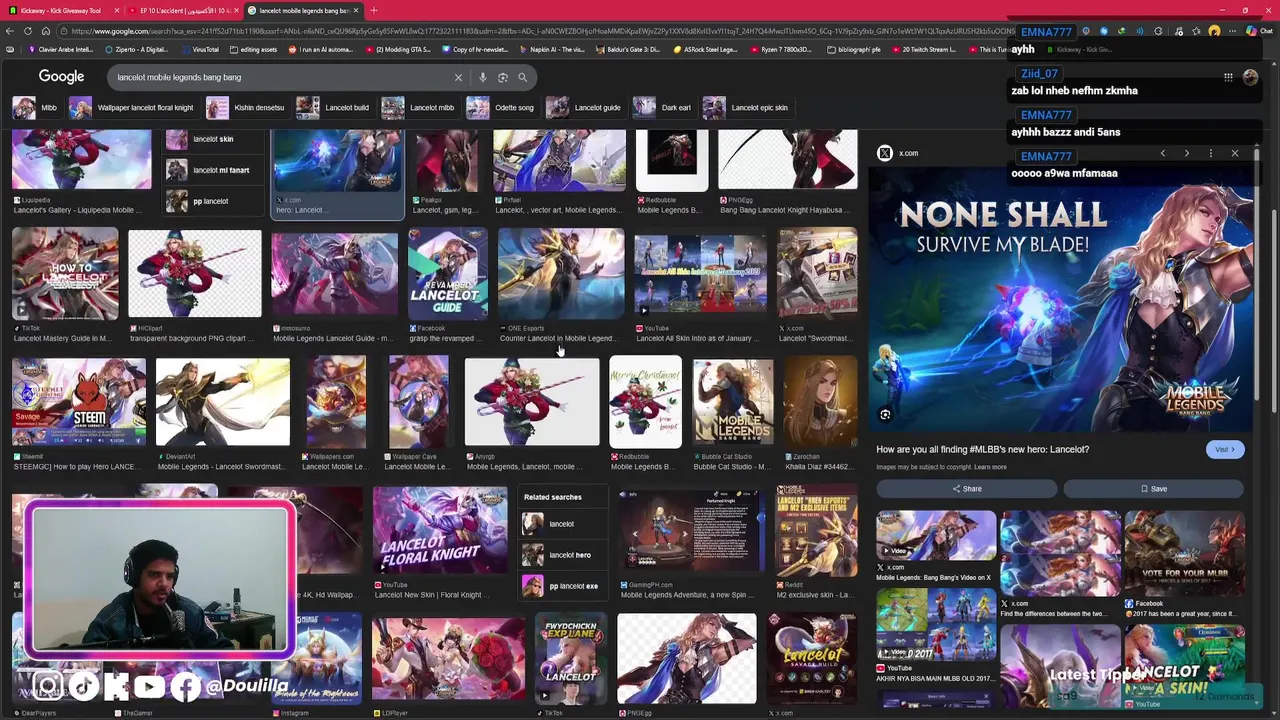The width and height of the screenshot is (1280, 720).
Task: Show previous image in preview panel
Action: [1162, 153]
